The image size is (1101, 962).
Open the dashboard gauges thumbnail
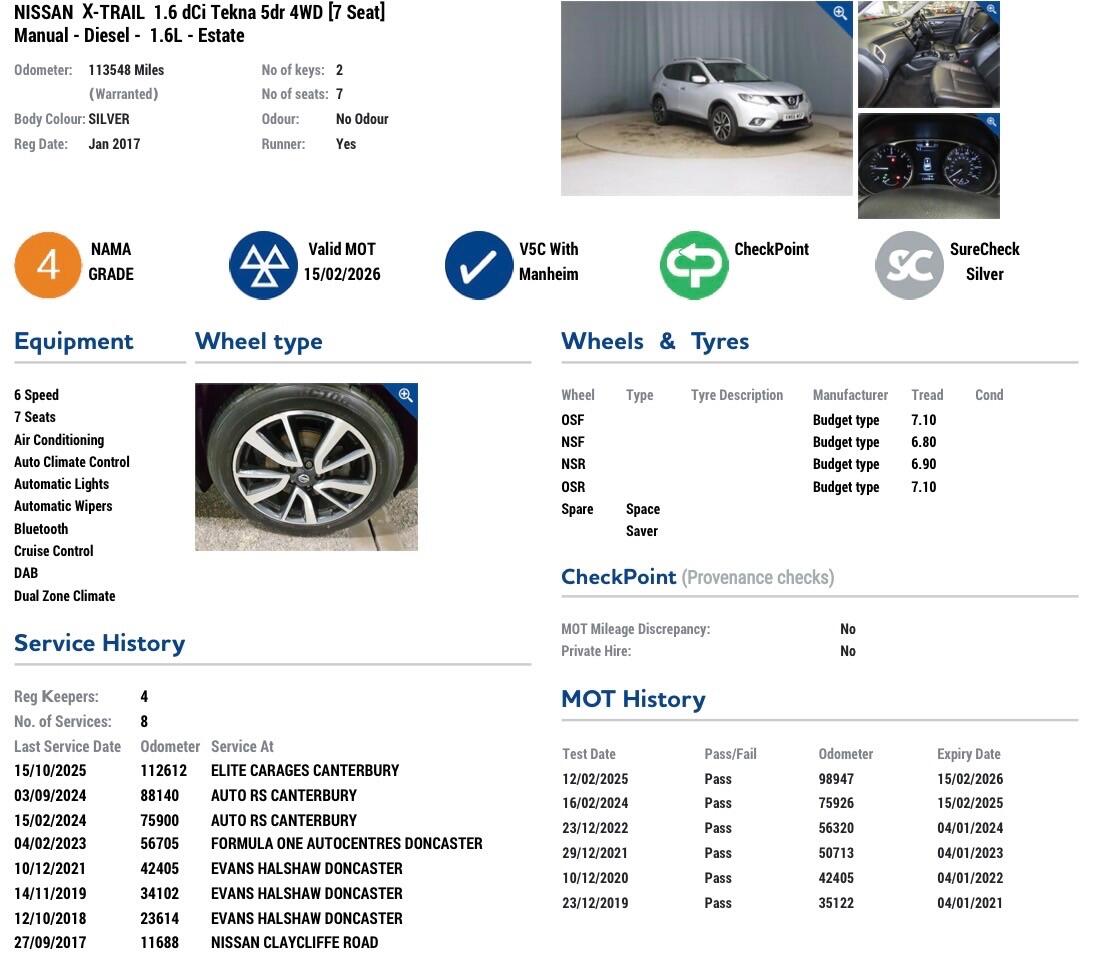pos(928,168)
